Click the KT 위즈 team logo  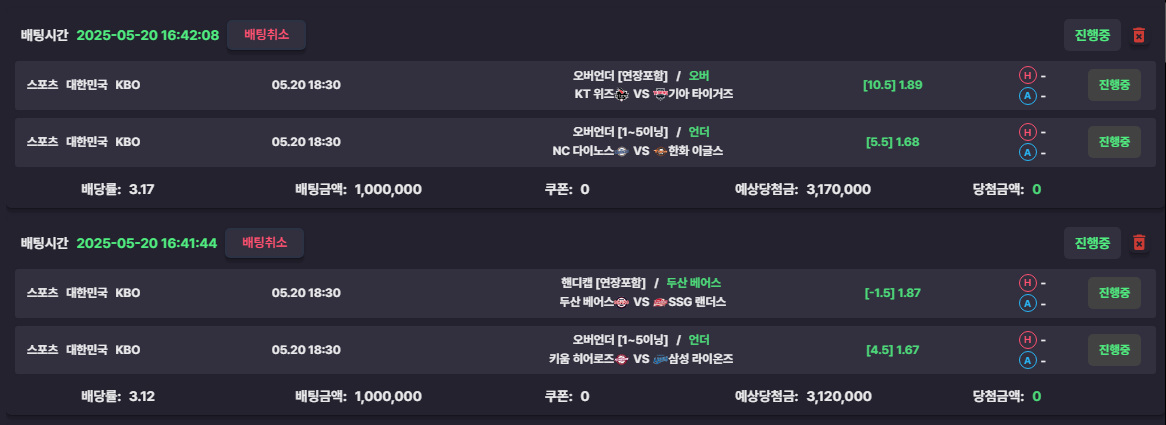coord(622,94)
